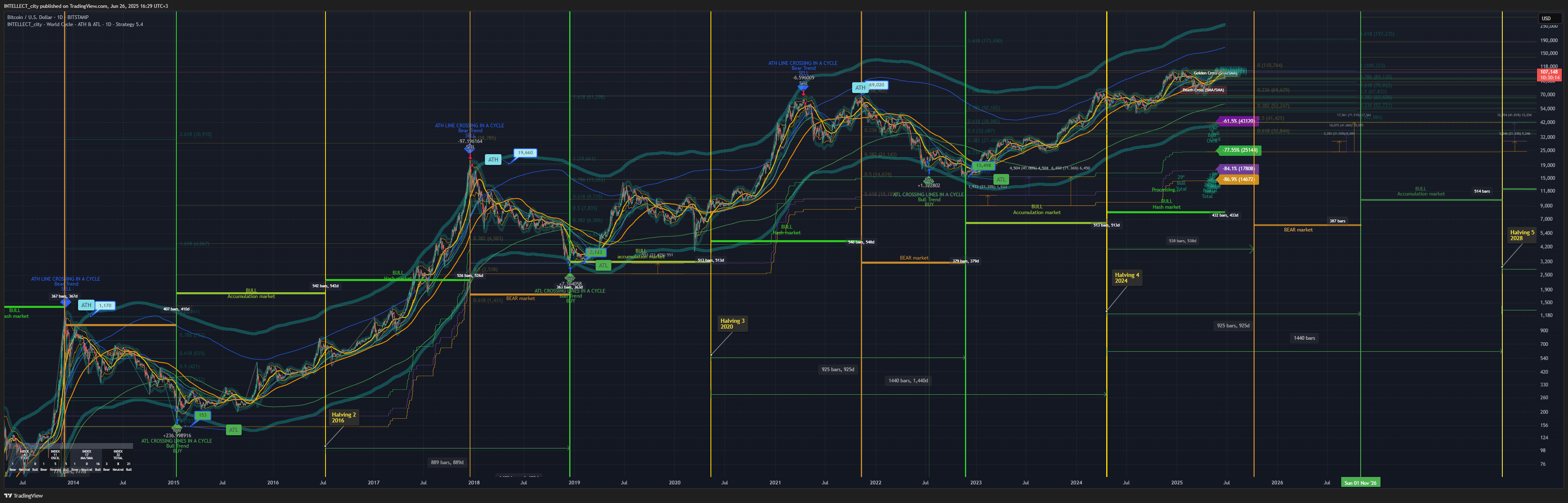Select the green -77.55% (25144) level tag
Viewport: 1568px width, 503px height.
click(x=1239, y=150)
